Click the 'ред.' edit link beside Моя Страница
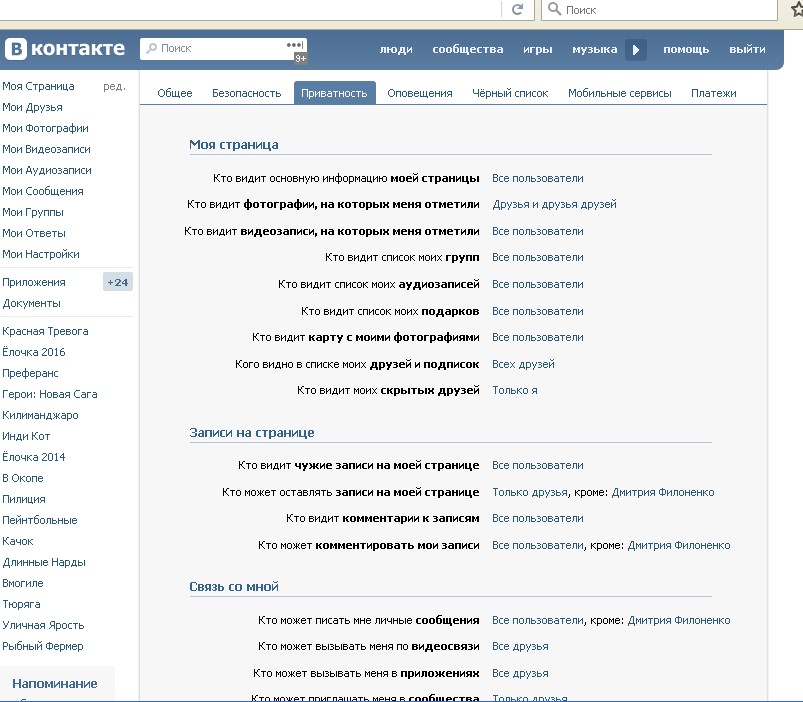 coord(114,86)
